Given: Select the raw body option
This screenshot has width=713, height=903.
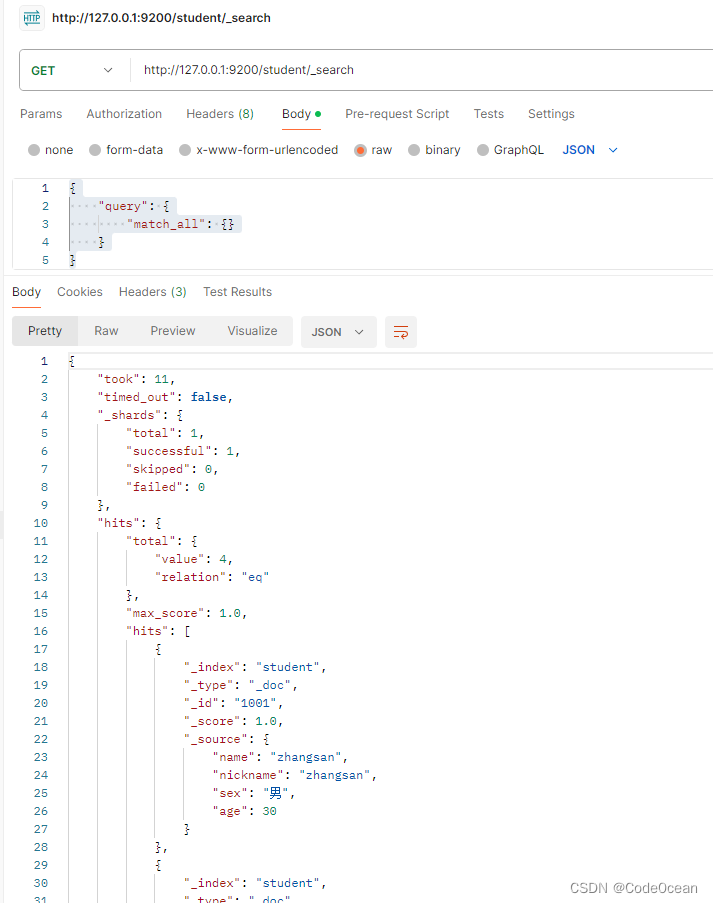Looking at the screenshot, I should [x=373, y=150].
